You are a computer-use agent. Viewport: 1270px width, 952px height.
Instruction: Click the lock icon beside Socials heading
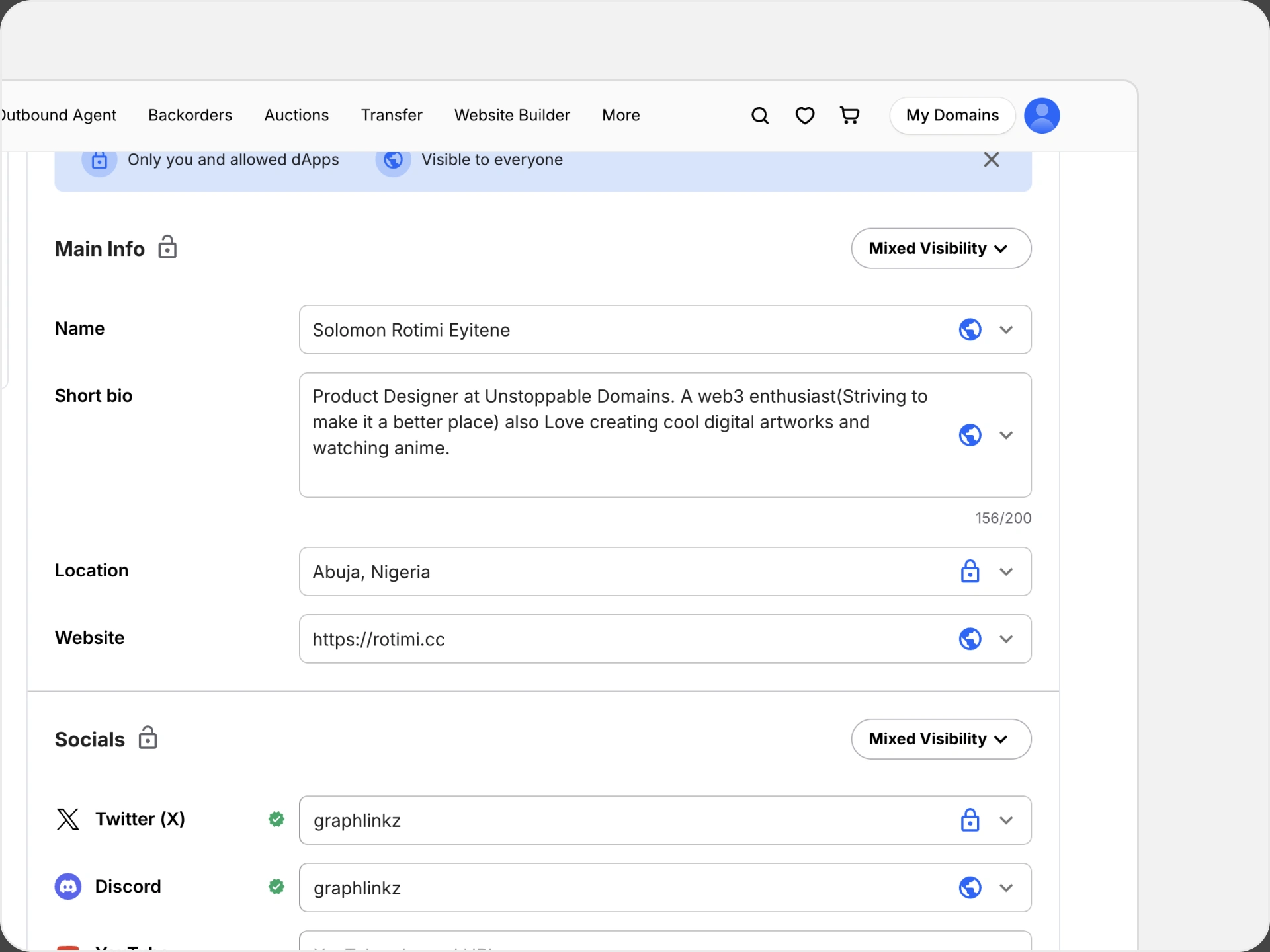click(148, 738)
